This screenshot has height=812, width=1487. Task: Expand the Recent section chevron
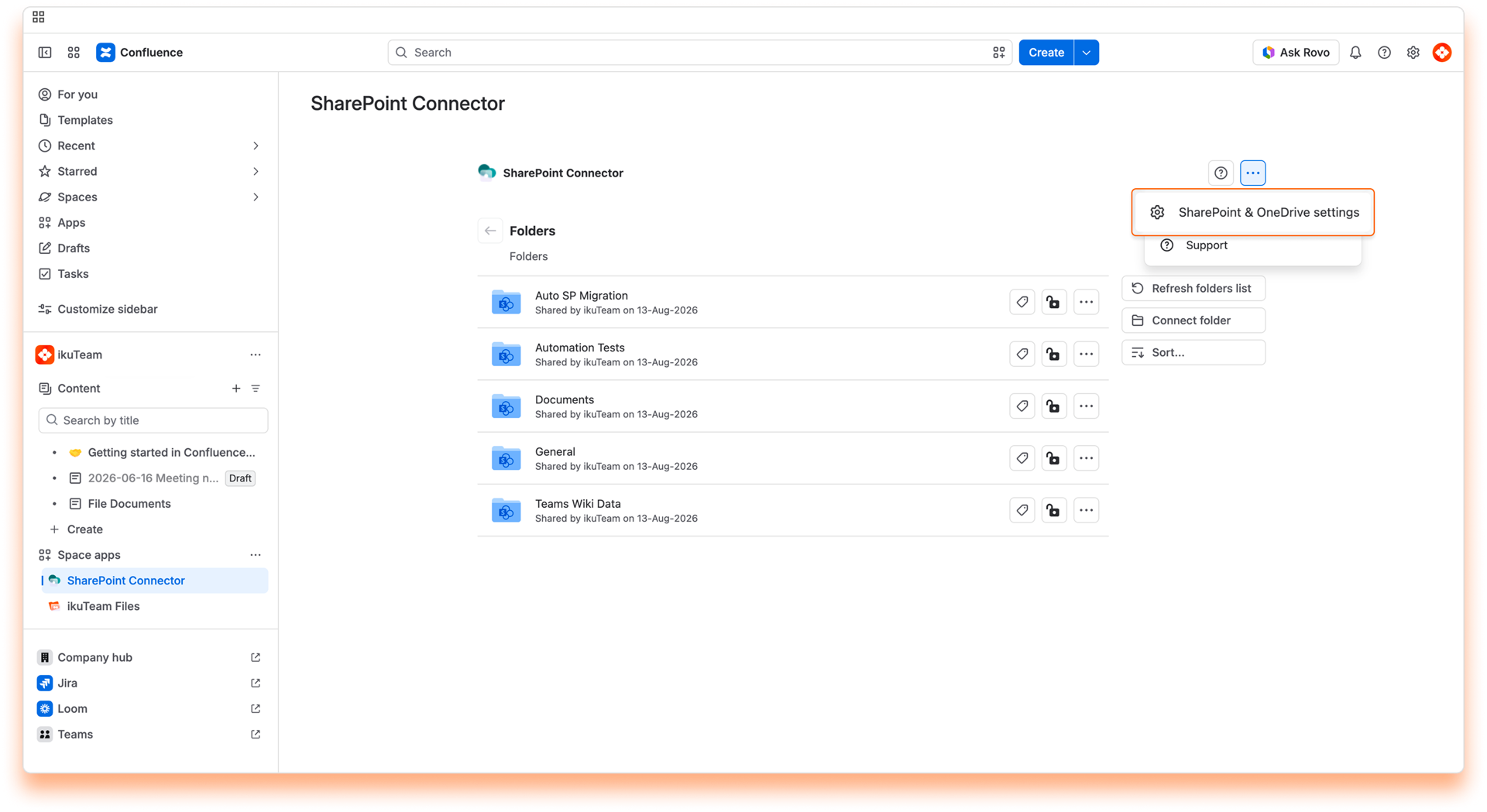(x=256, y=146)
